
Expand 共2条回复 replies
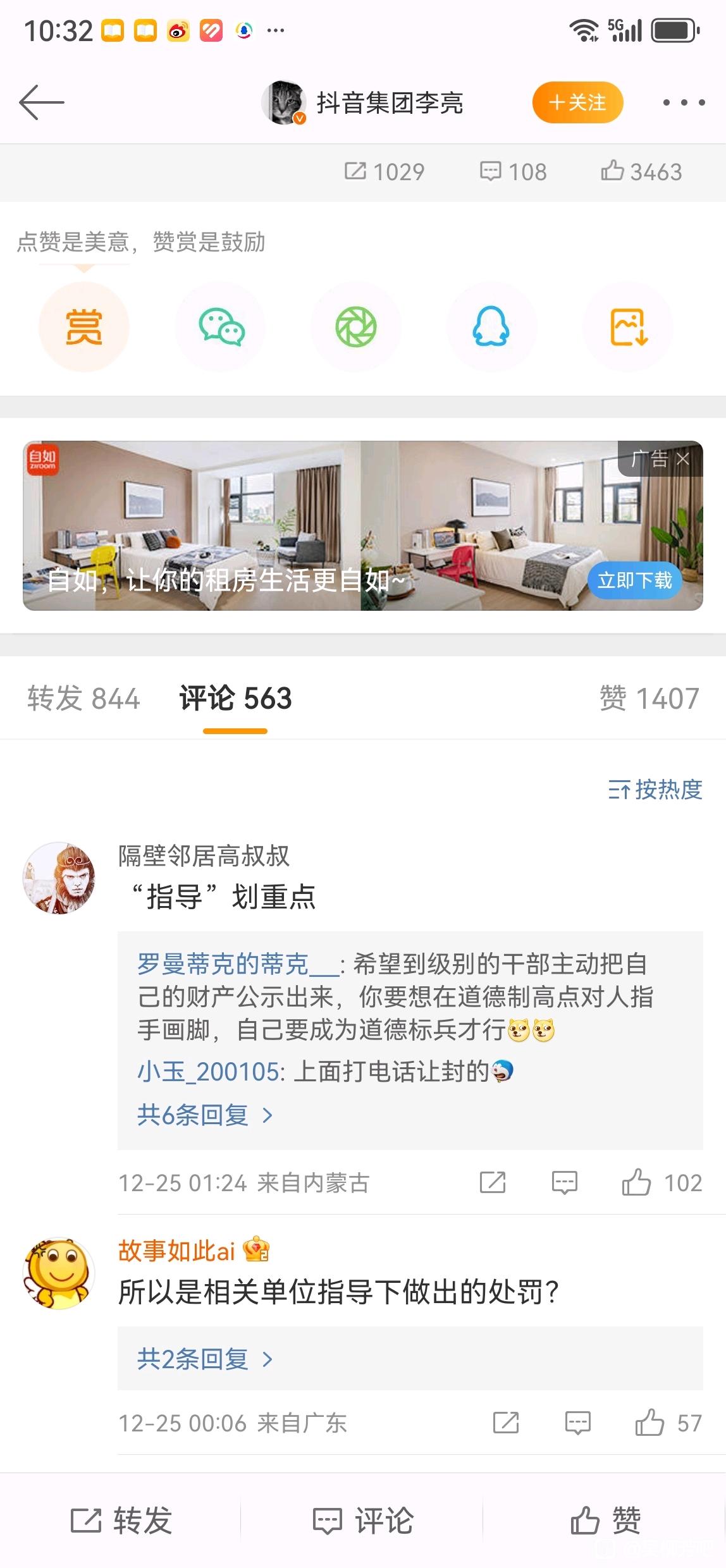point(205,1359)
